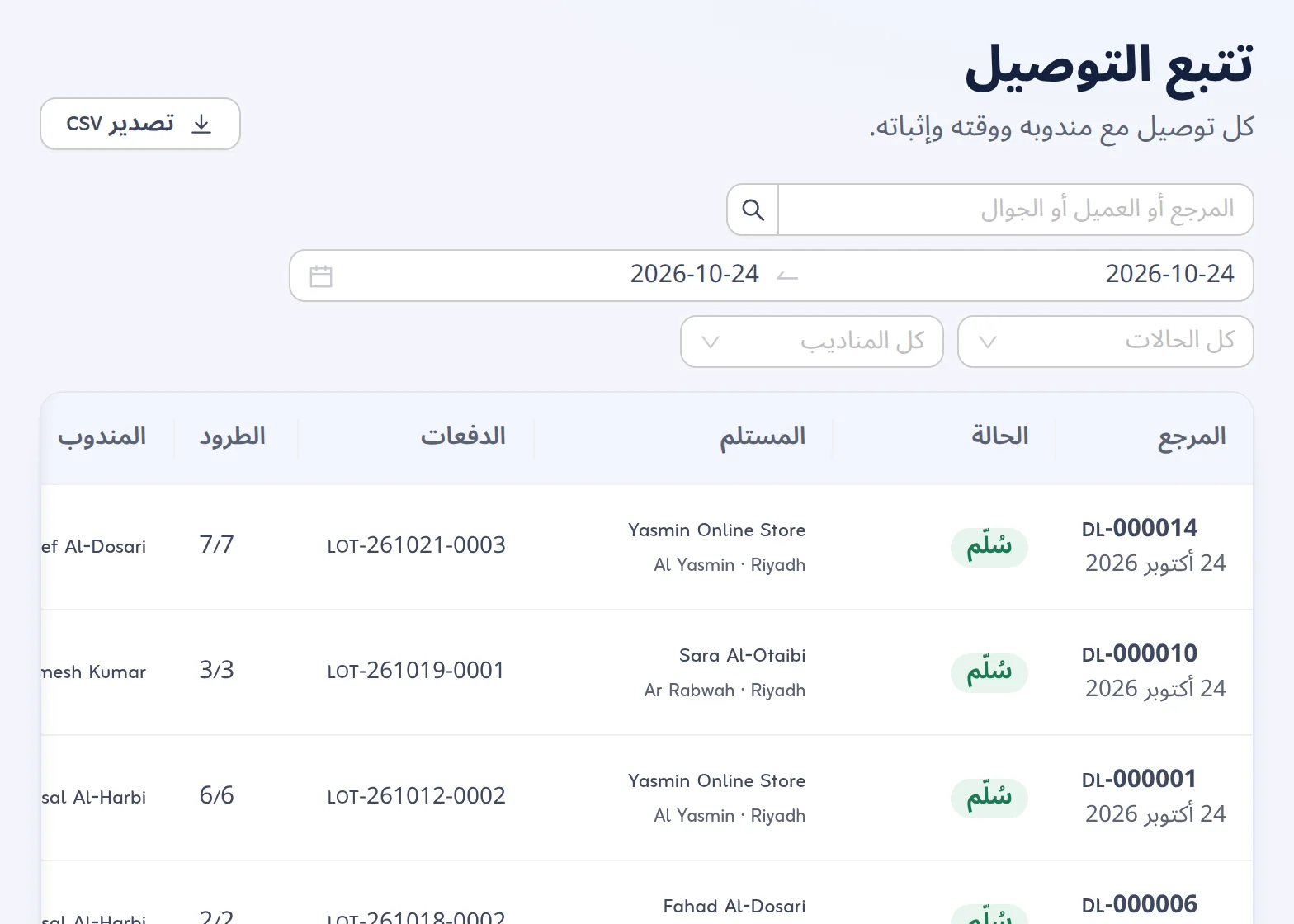
Task: Select batch LOT-261021-0003
Action: [x=417, y=545]
